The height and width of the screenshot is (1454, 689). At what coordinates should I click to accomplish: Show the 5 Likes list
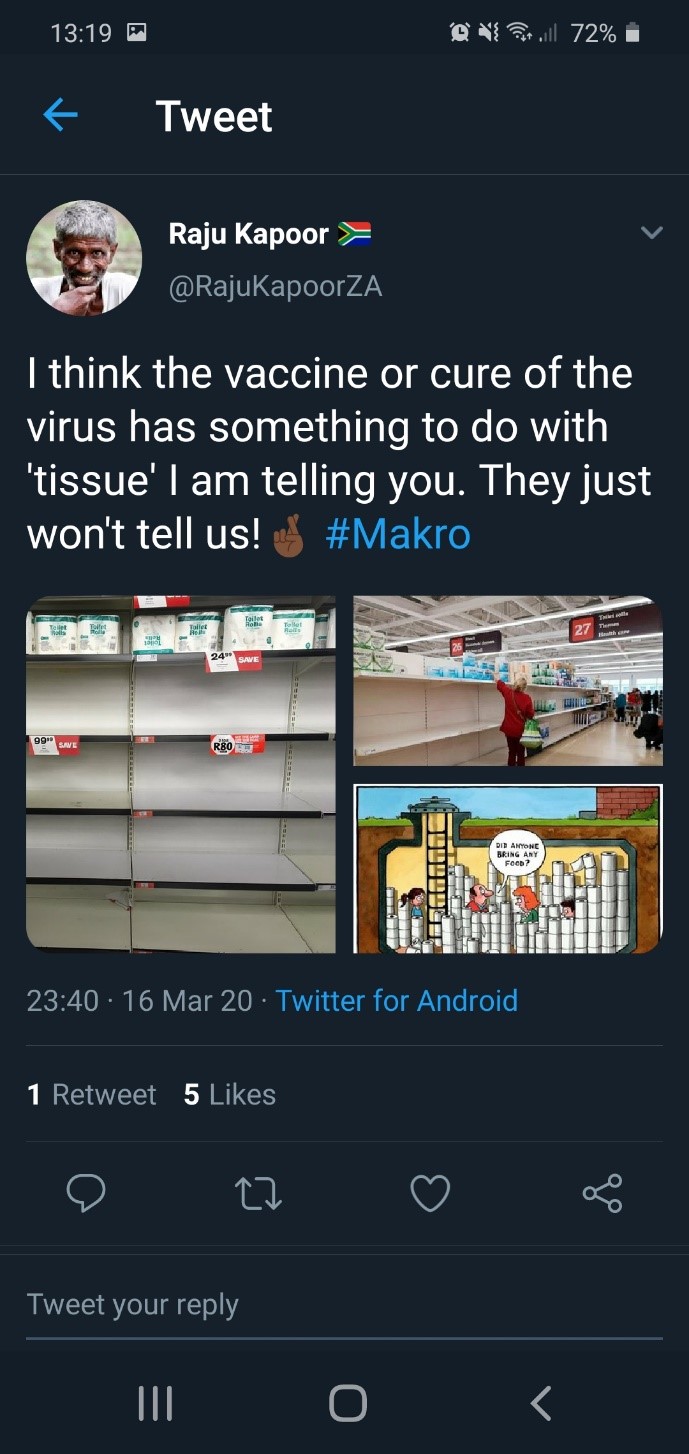click(230, 1095)
